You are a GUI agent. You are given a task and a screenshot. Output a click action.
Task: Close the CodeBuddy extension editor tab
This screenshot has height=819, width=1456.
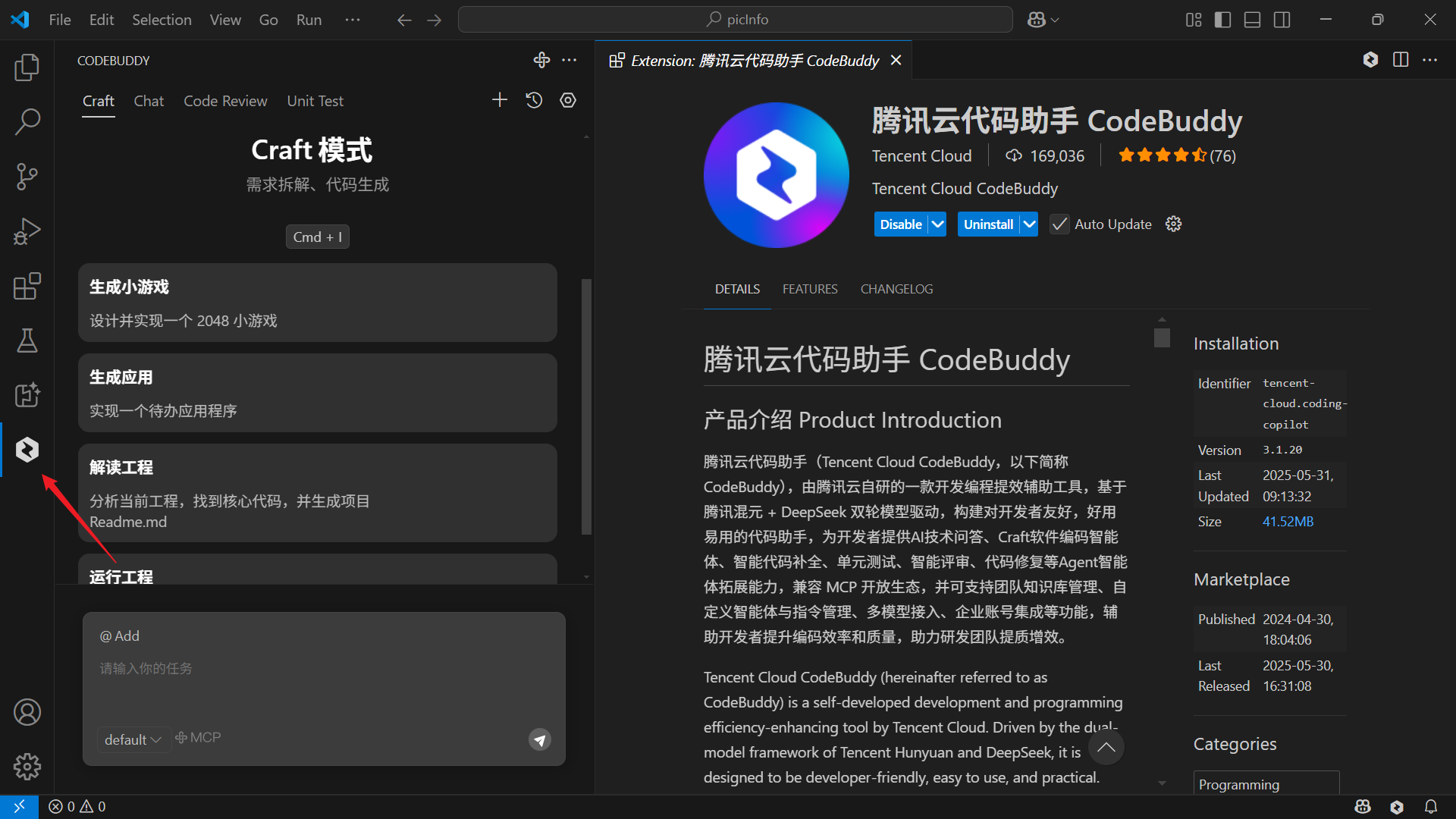pos(896,60)
